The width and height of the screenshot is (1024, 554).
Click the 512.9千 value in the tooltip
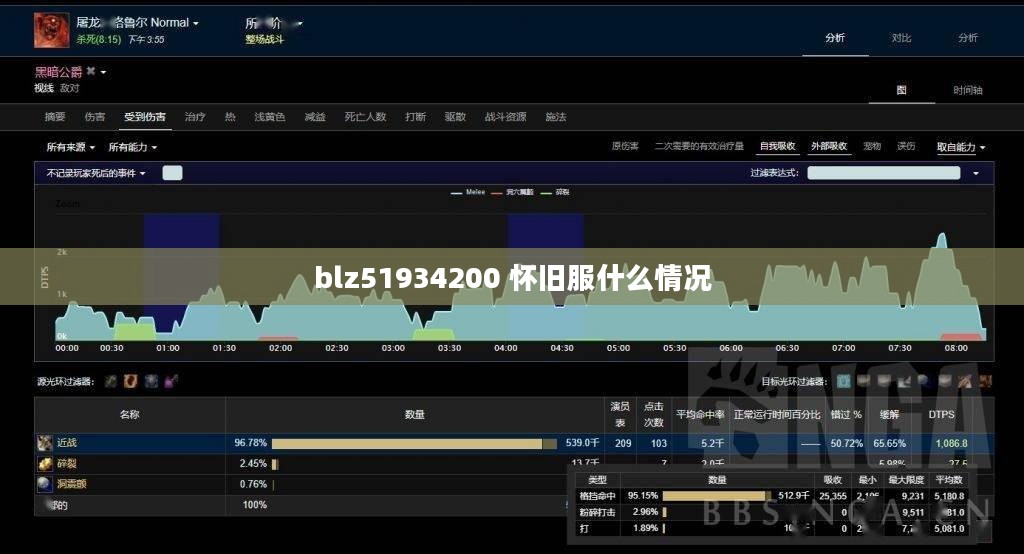(793, 496)
